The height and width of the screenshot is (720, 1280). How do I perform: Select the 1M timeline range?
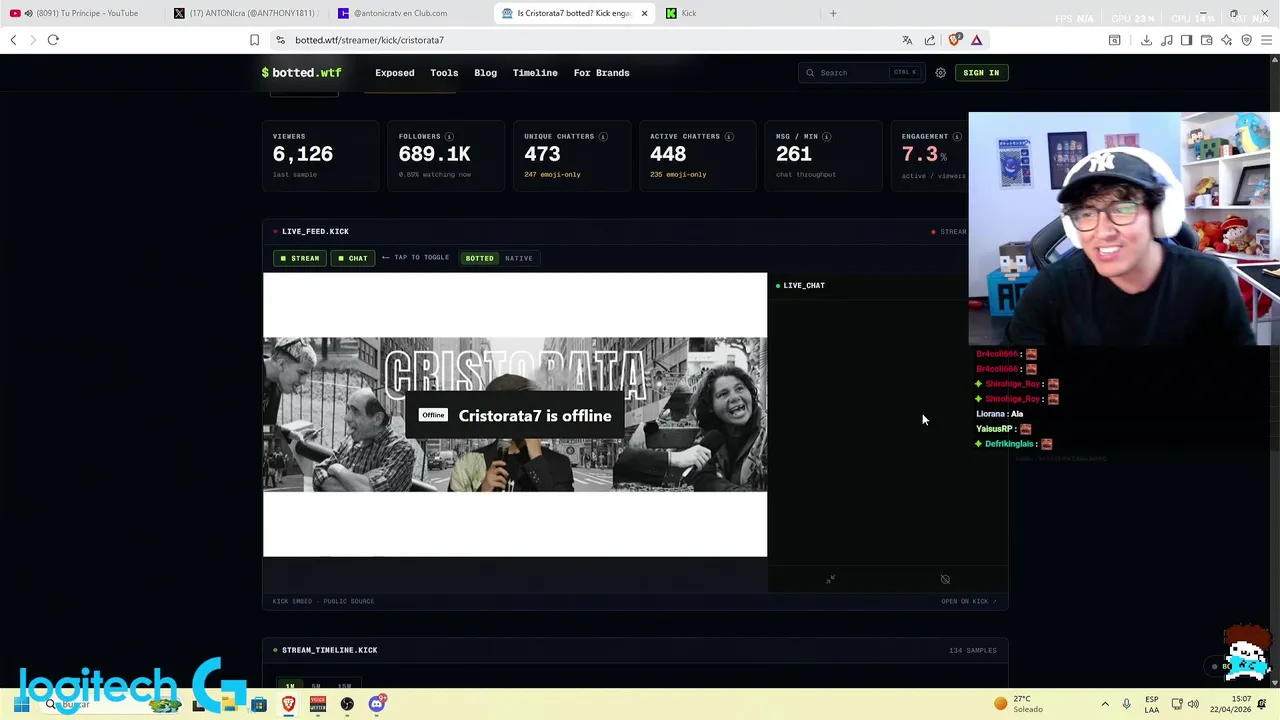(290, 686)
